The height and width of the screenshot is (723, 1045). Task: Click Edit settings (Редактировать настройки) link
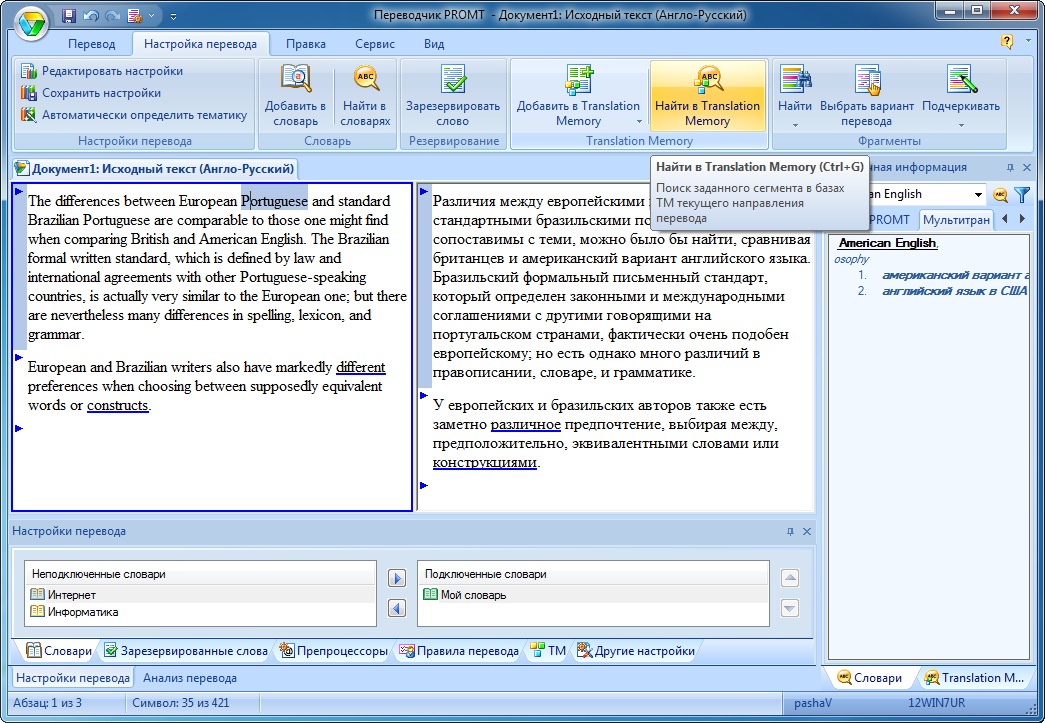(112, 71)
